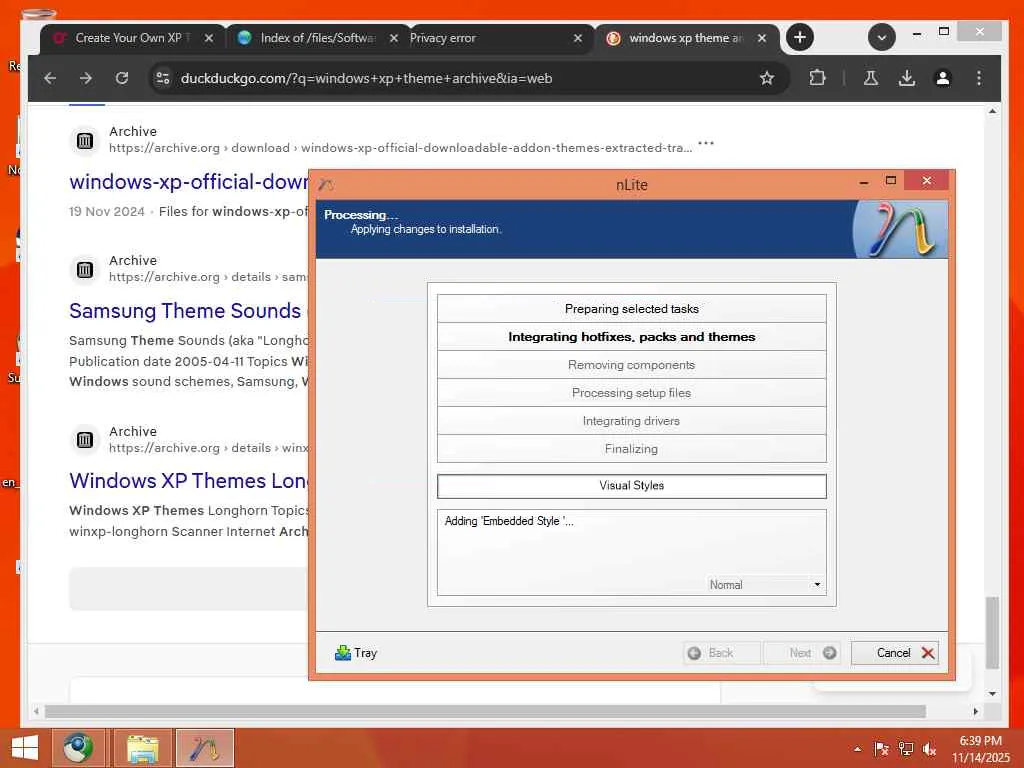Open the browser icon on the taskbar
Screen dimensions: 1024x768
pyautogui.click(x=78, y=748)
